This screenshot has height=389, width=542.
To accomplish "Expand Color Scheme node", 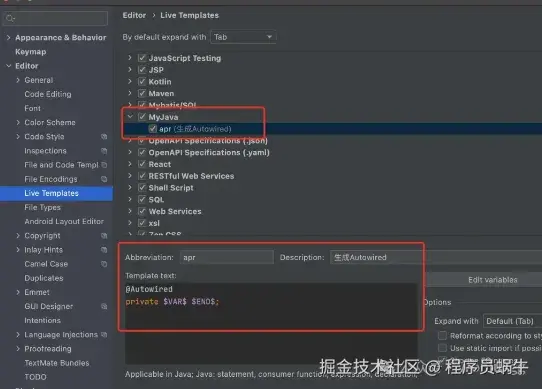I will coord(18,122).
